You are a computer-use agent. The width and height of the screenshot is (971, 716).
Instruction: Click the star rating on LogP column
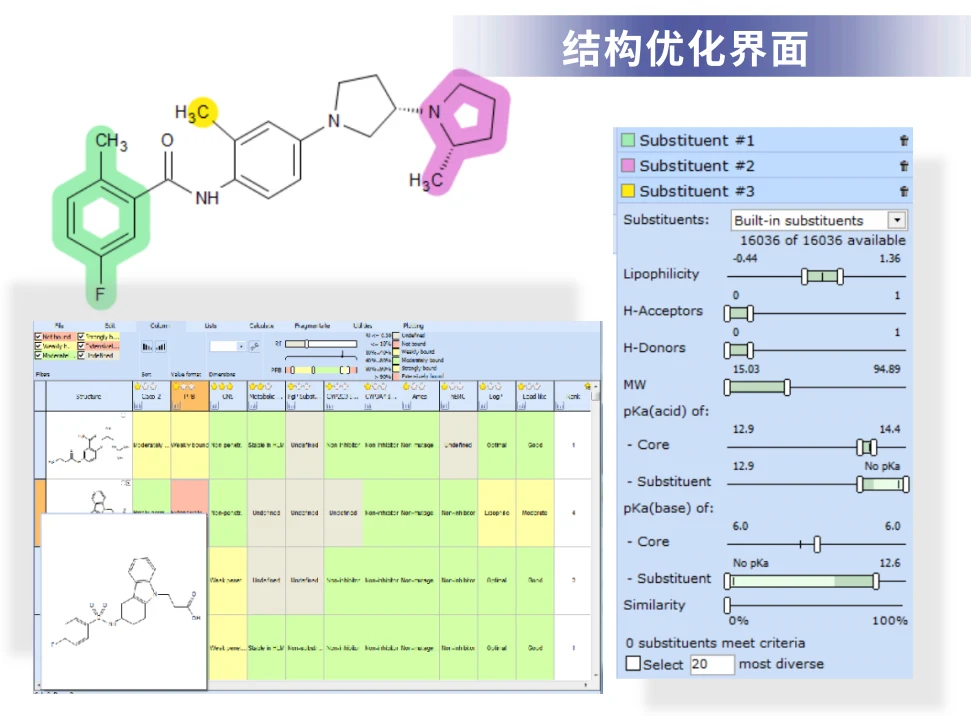click(x=490, y=386)
